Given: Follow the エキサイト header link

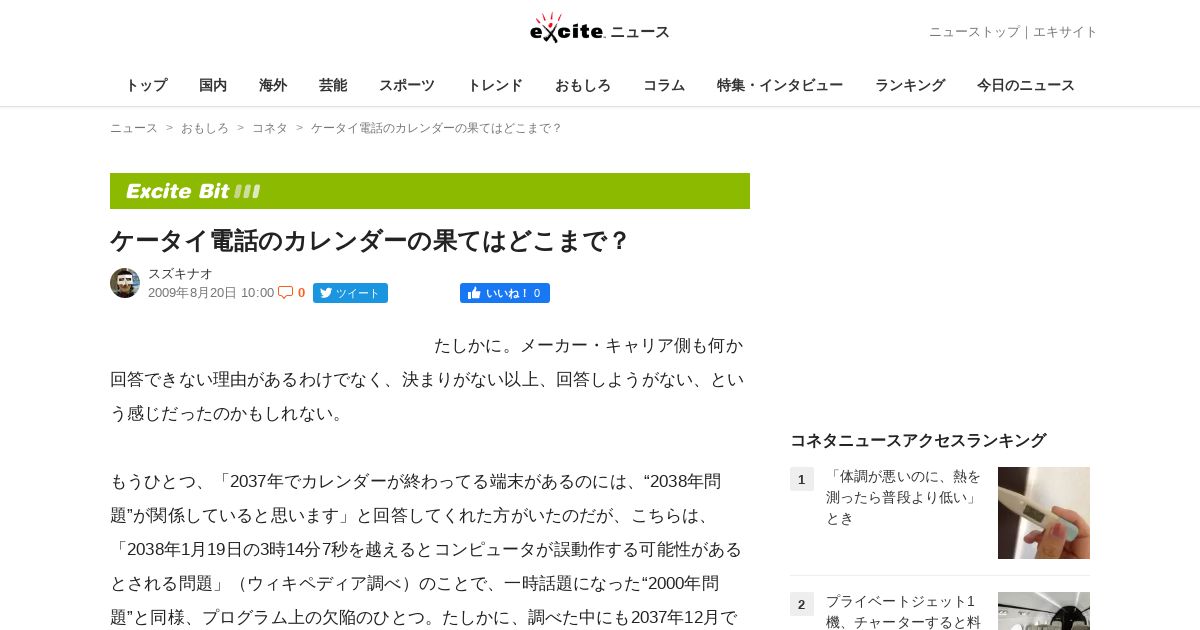Looking at the screenshot, I should coord(1065,32).
